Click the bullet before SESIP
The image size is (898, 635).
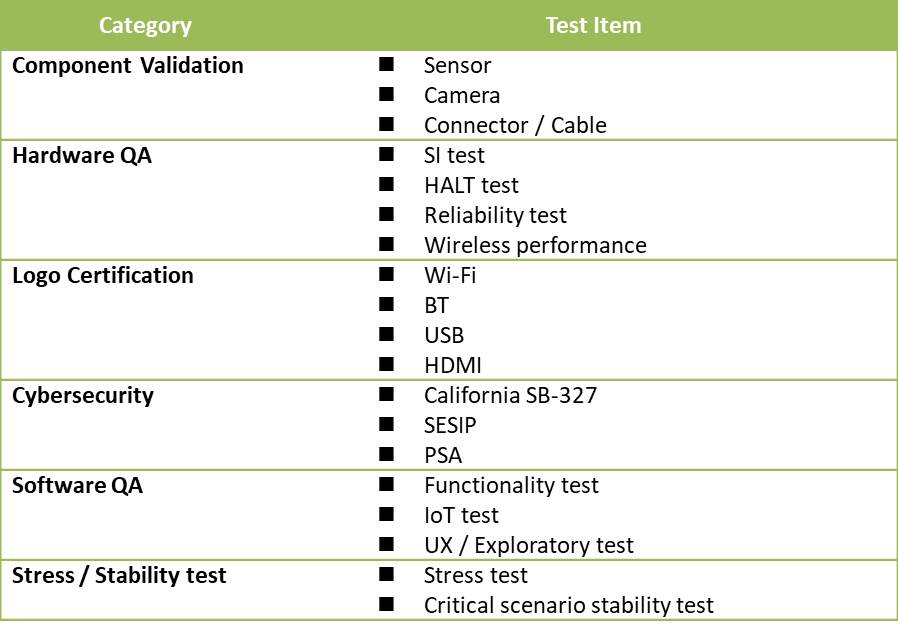386,424
